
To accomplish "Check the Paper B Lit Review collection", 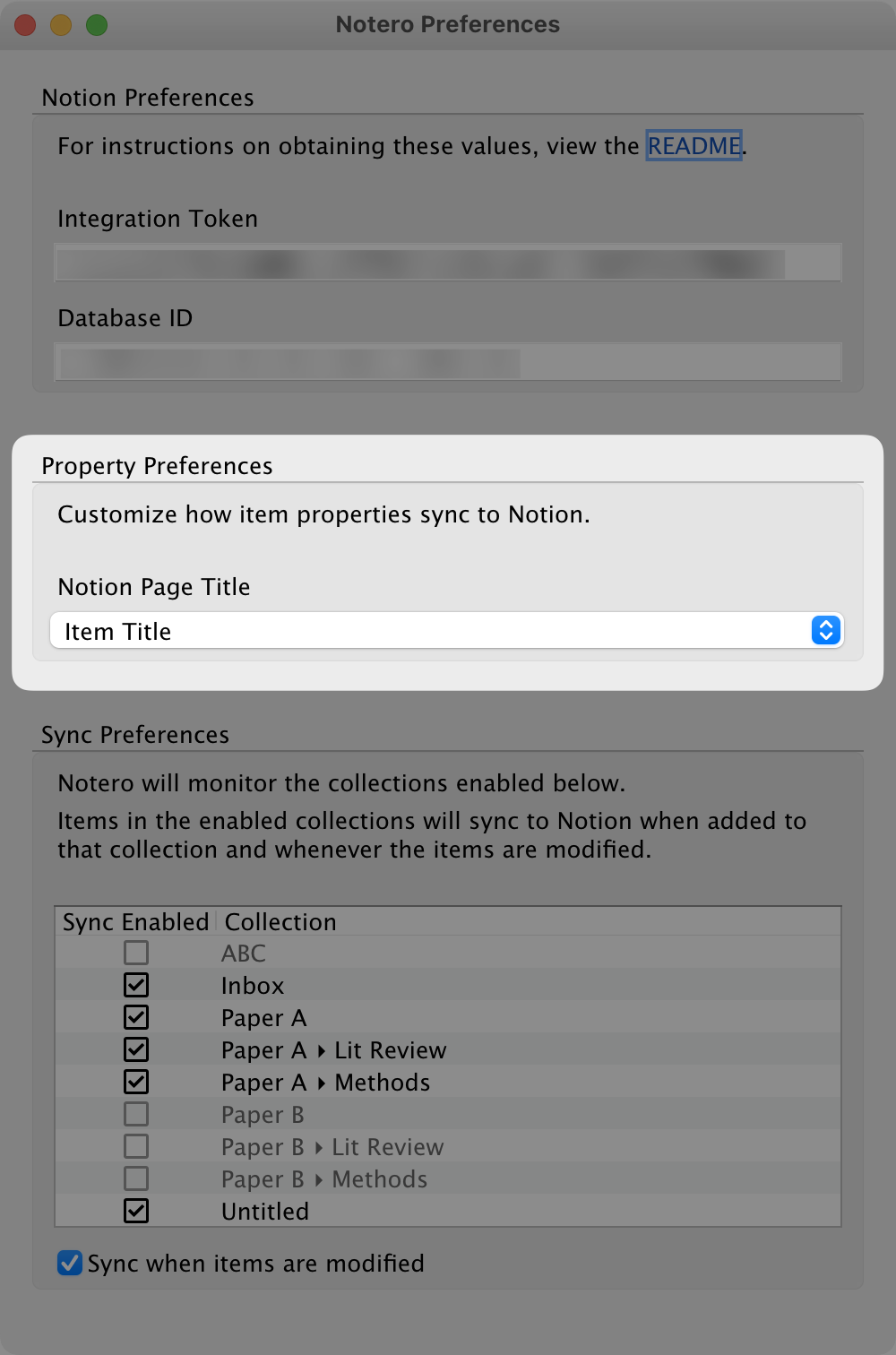I will coord(135,1146).
